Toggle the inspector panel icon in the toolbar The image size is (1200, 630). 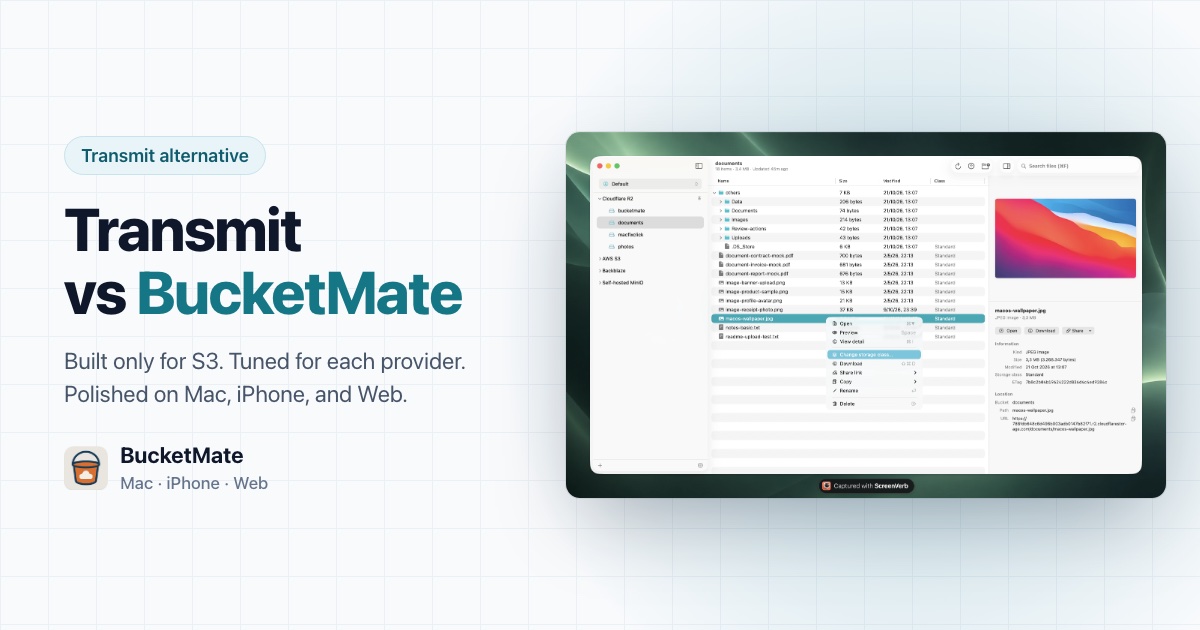(1007, 166)
